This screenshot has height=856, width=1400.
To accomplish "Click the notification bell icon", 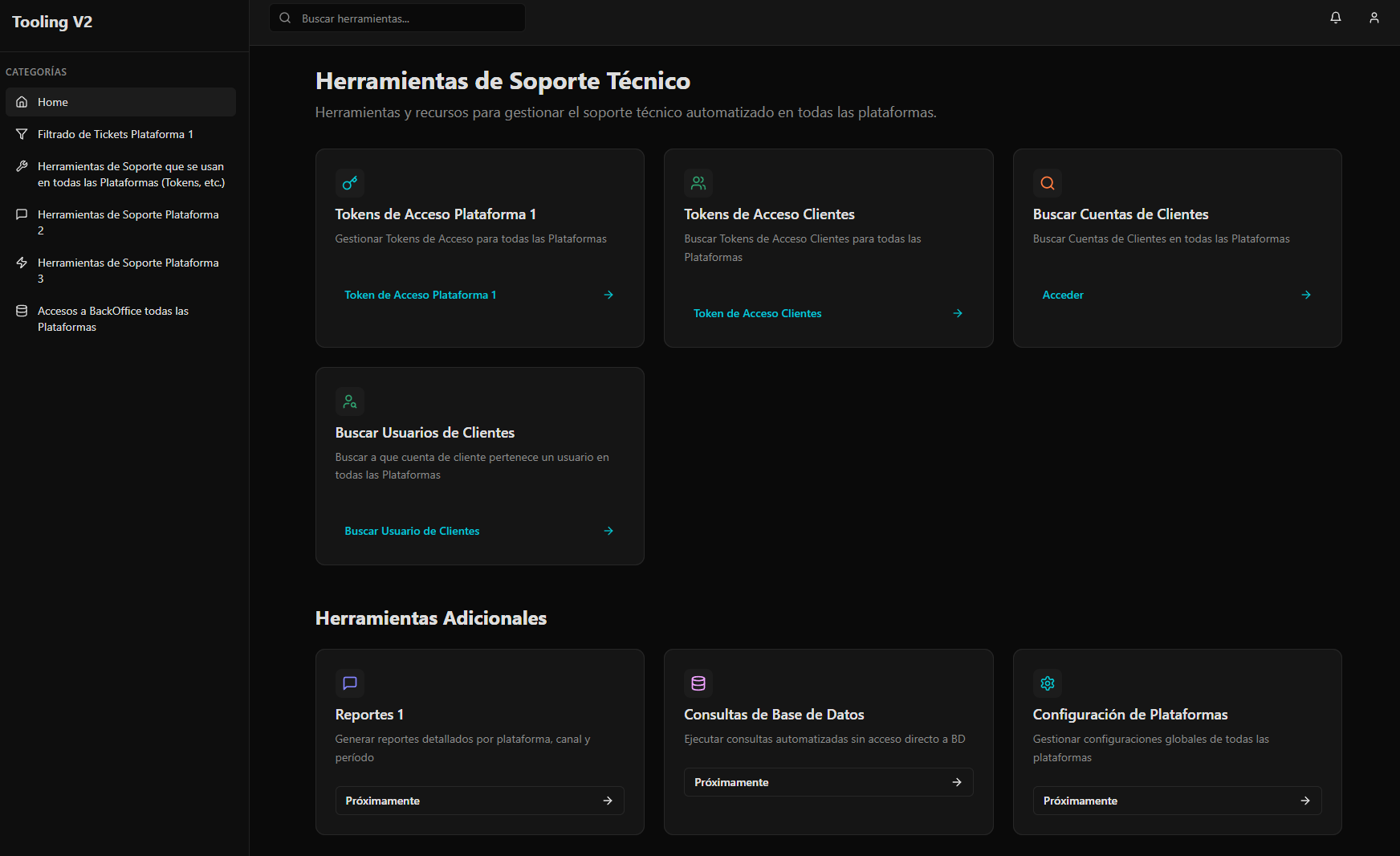I will point(1335,17).
